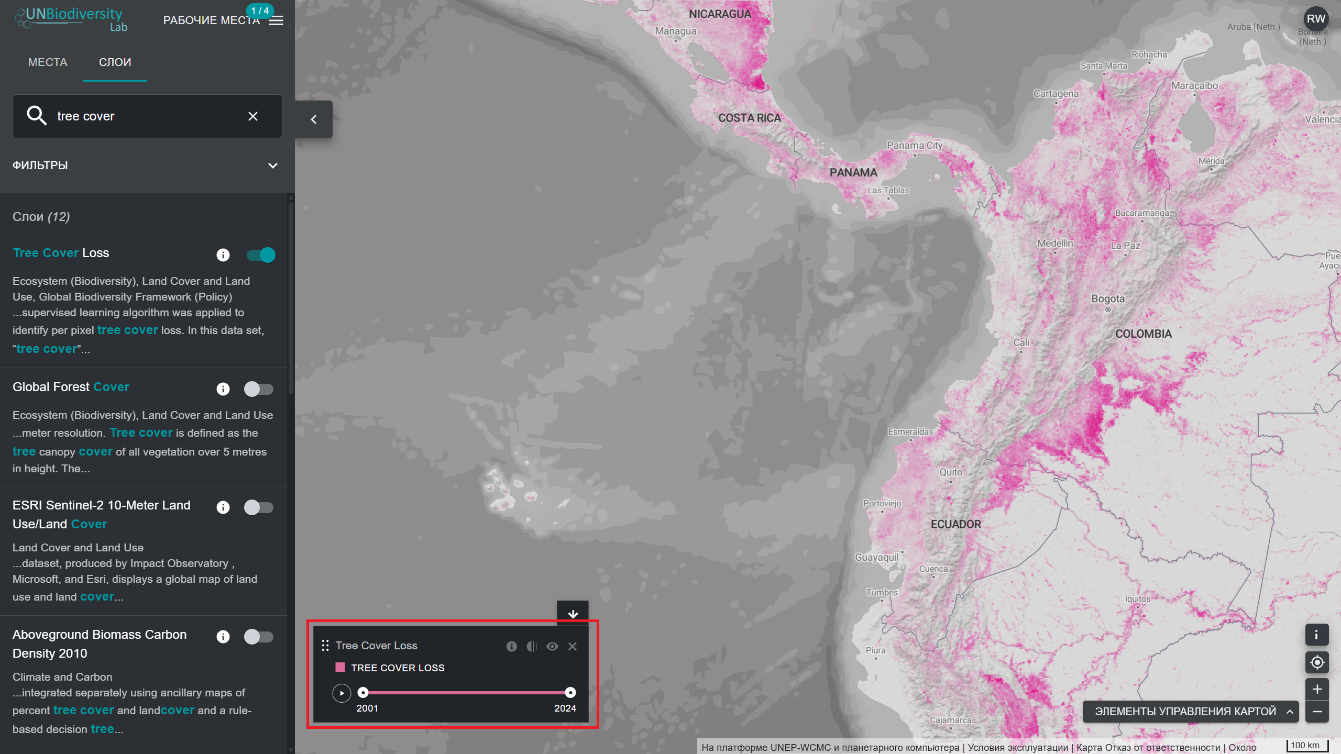Locate my position with the target icon
This screenshot has height=754, width=1341.
(1317, 662)
